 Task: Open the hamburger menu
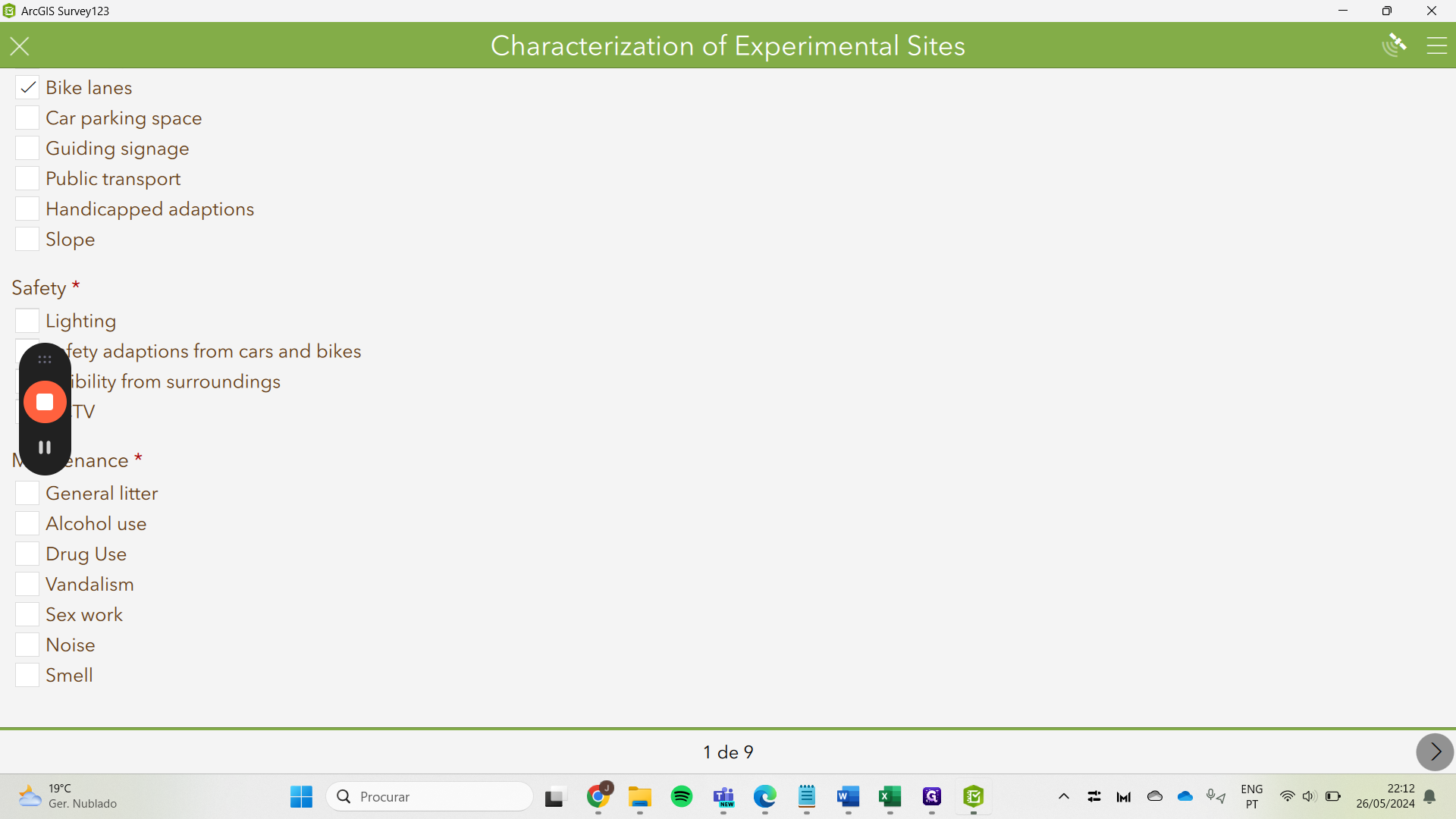pos(1436,46)
